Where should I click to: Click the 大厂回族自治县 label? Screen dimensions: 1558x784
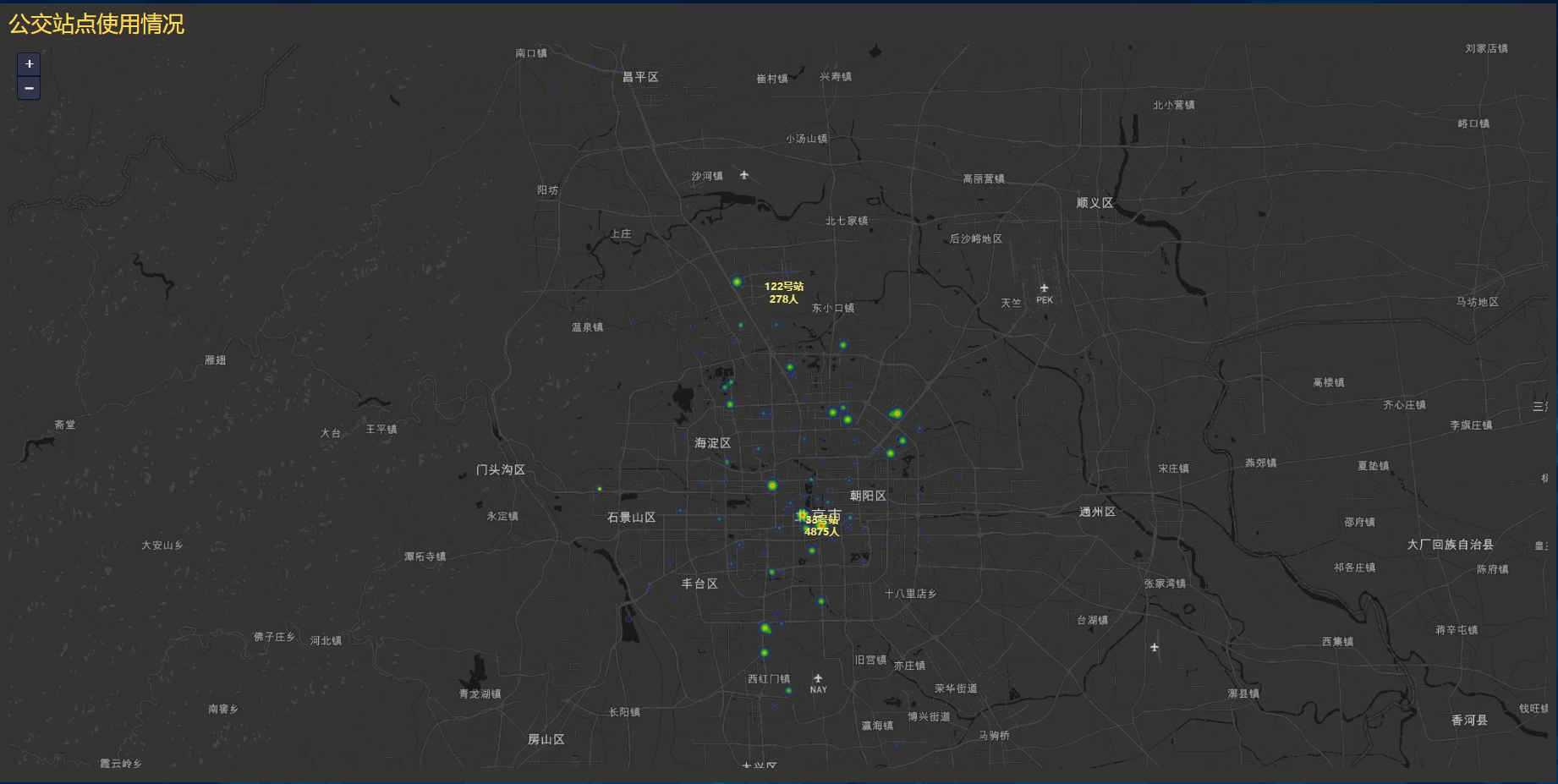[1451, 545]
